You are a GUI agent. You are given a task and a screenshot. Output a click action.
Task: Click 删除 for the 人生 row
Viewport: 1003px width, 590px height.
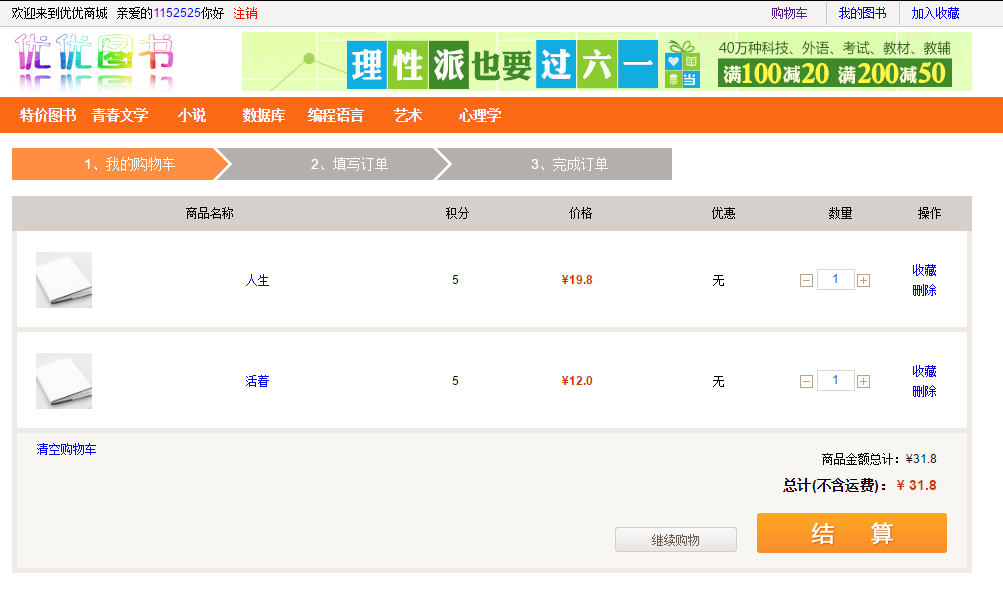point(924,291)
